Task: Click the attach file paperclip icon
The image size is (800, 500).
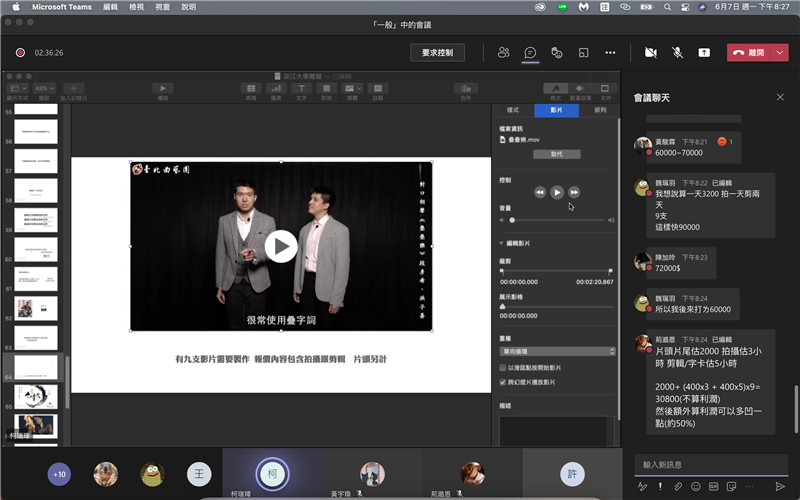Action: pos(678,486)
